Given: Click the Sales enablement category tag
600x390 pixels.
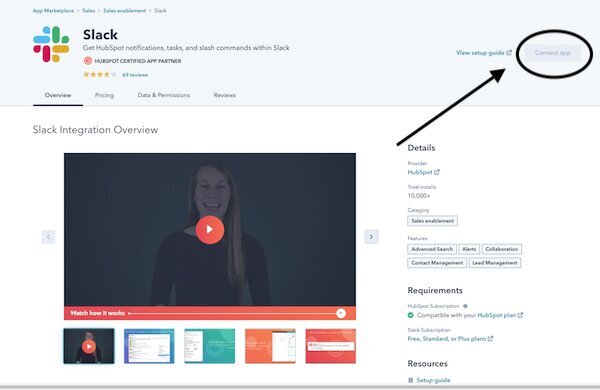Looking at the screenshot, I should click(432, 221).
